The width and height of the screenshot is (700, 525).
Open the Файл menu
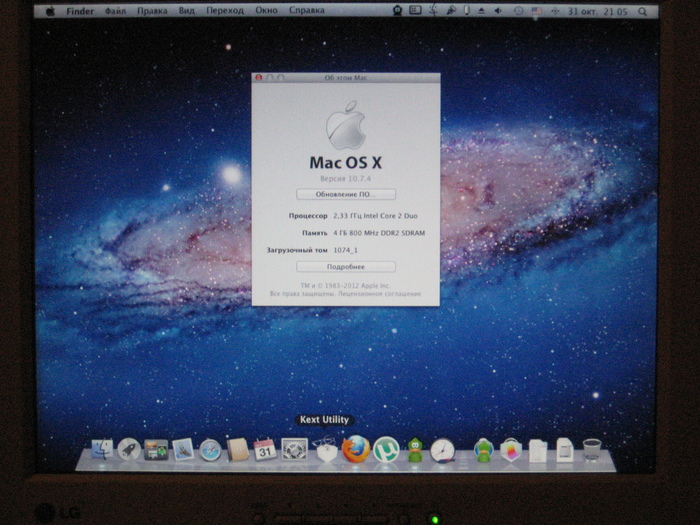pyautogui.click(x=116, y=11)
